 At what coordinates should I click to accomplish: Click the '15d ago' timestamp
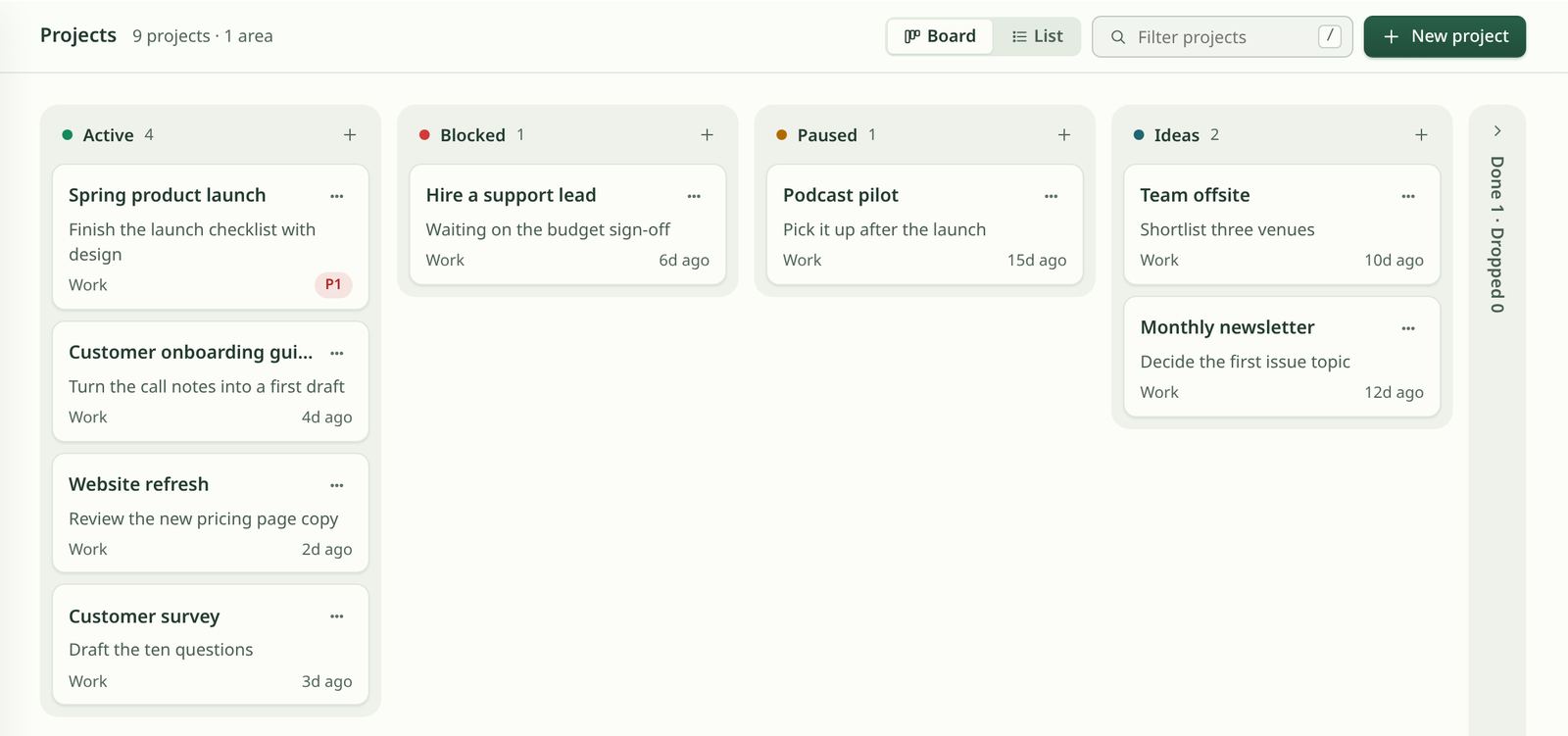pyautogui.click(x=1037, y=260)
